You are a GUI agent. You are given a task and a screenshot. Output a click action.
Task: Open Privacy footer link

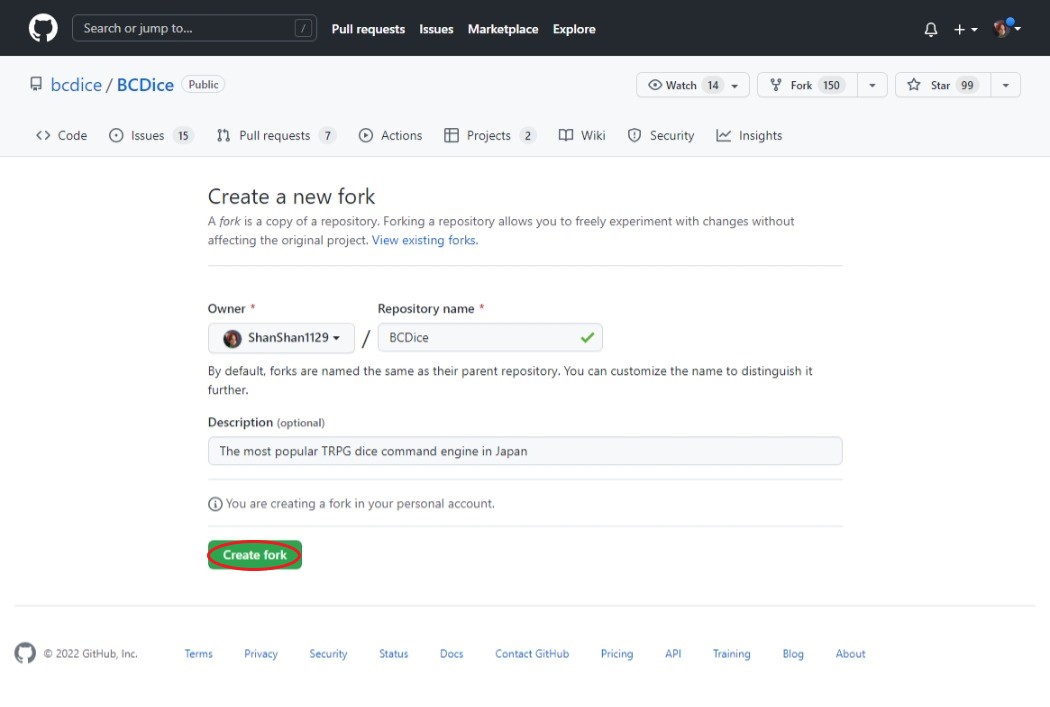click(260, 653)
